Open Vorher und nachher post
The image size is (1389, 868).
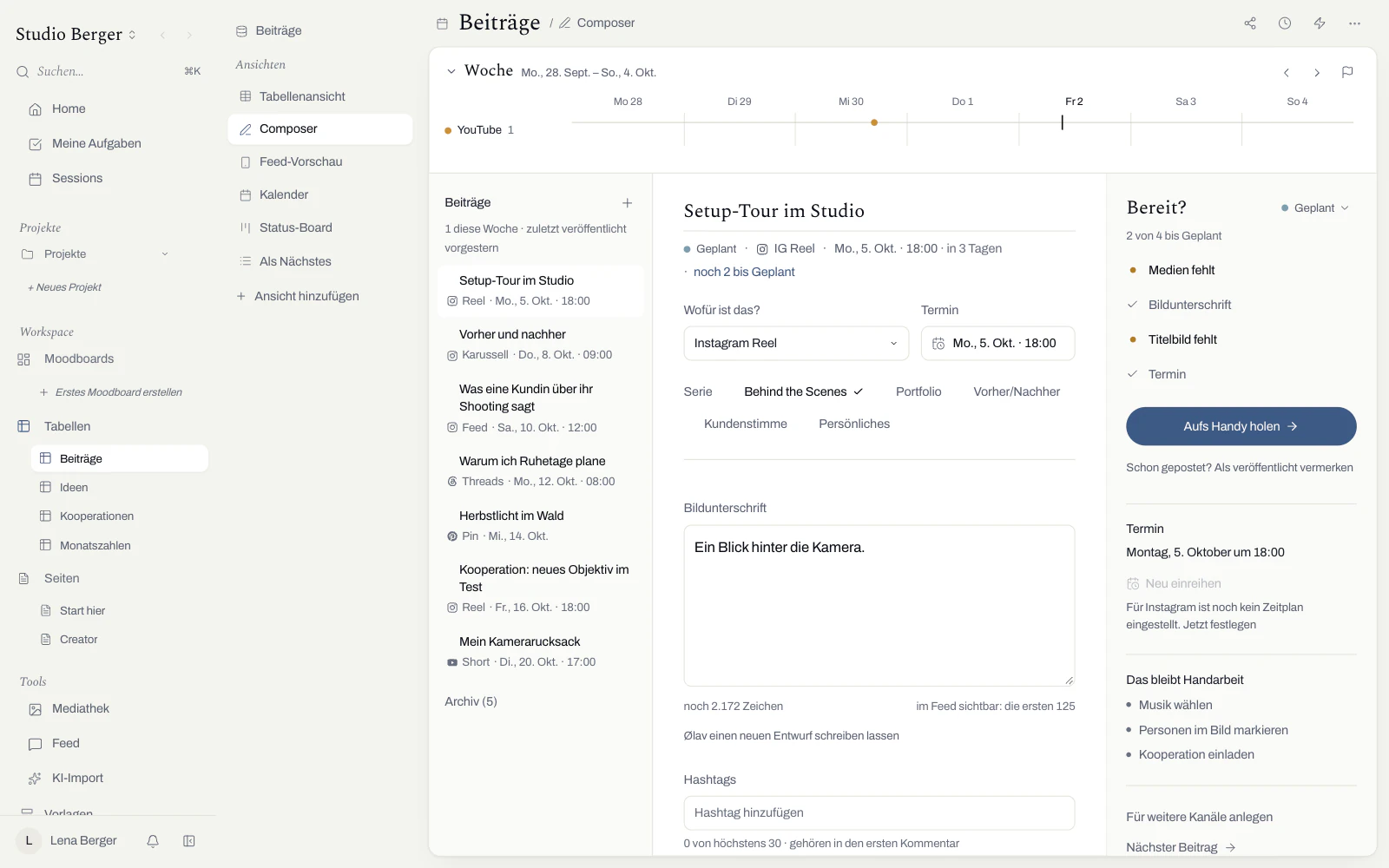[541, 345]
